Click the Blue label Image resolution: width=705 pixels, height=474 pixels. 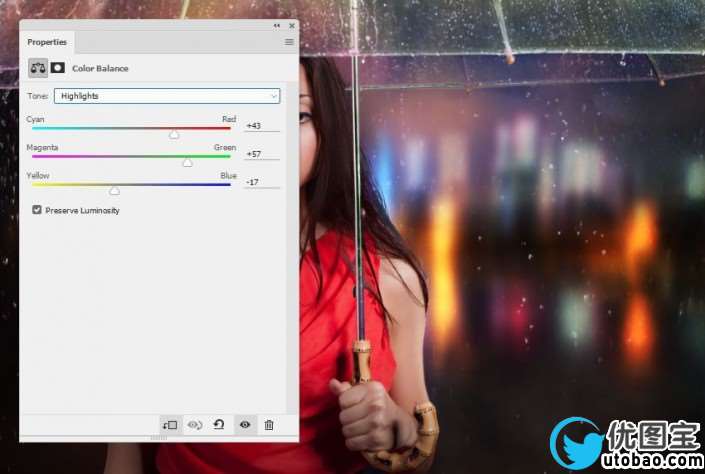coord(228,176)
